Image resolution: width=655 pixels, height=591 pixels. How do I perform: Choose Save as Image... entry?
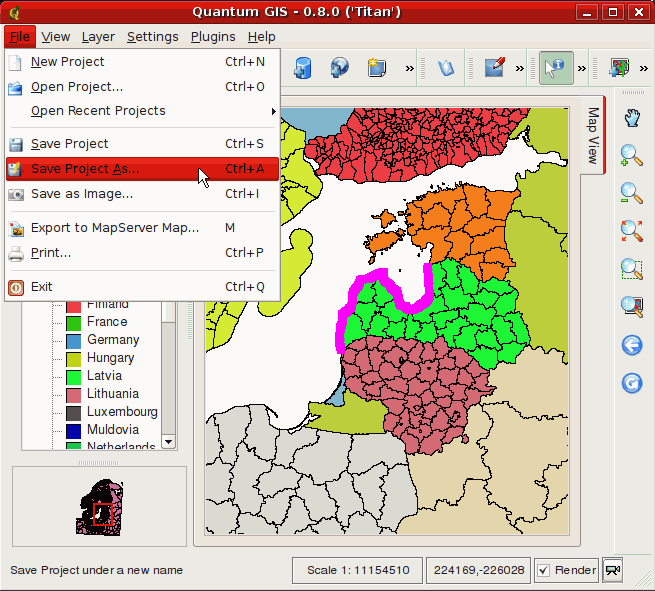pos(142,194)
